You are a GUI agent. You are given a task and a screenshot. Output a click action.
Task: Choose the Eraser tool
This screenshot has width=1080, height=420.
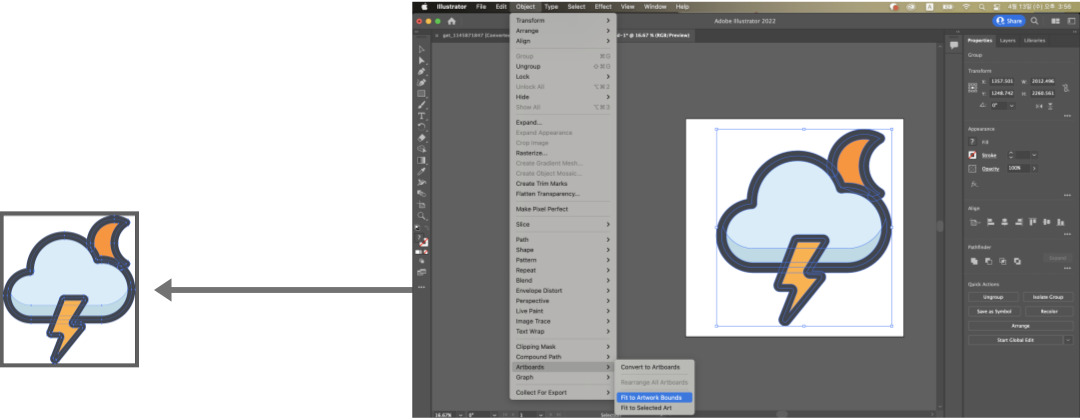422,137
